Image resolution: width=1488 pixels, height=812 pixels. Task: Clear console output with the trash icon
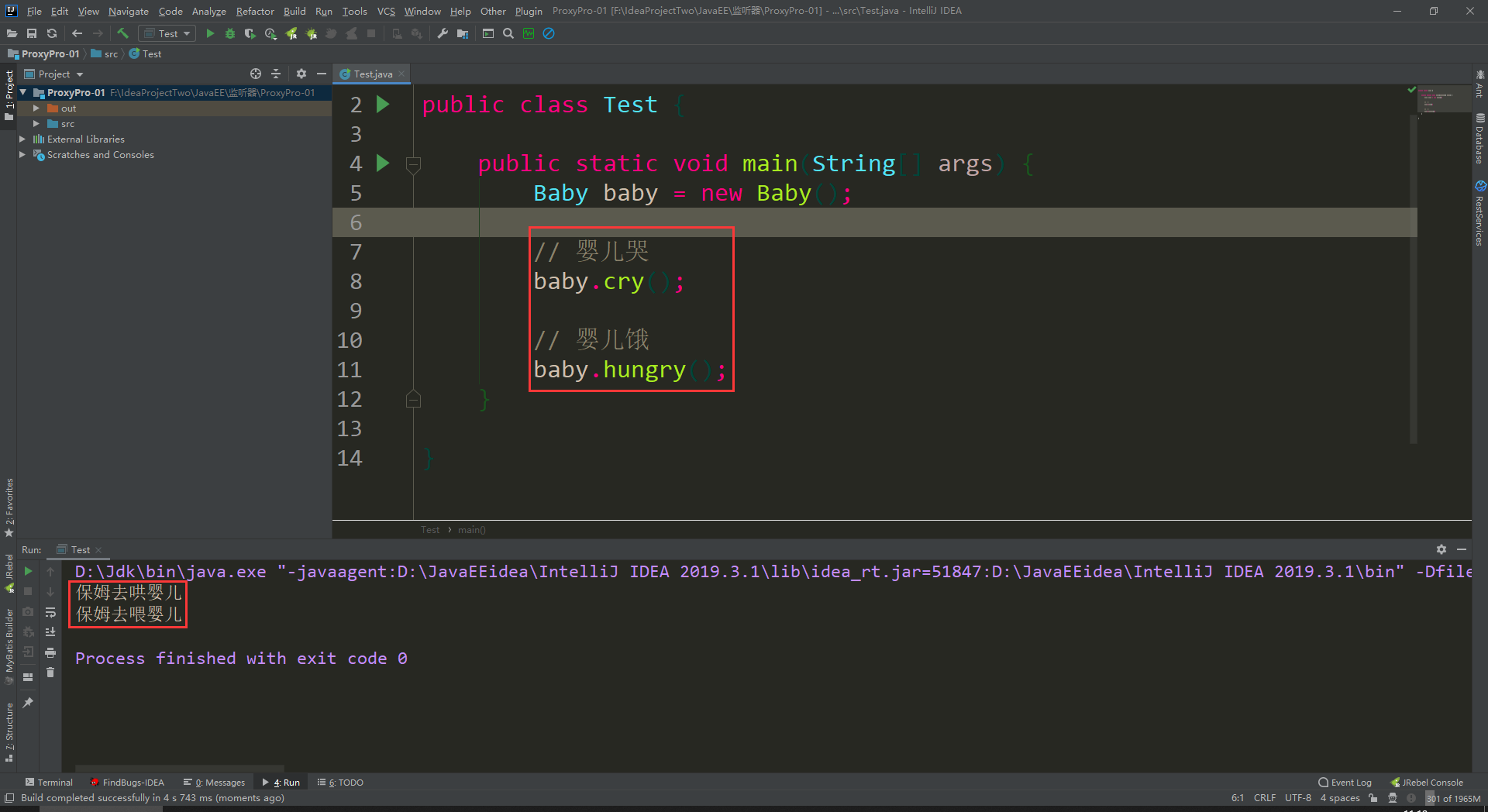pyautogui.click(x=50, y=673)
